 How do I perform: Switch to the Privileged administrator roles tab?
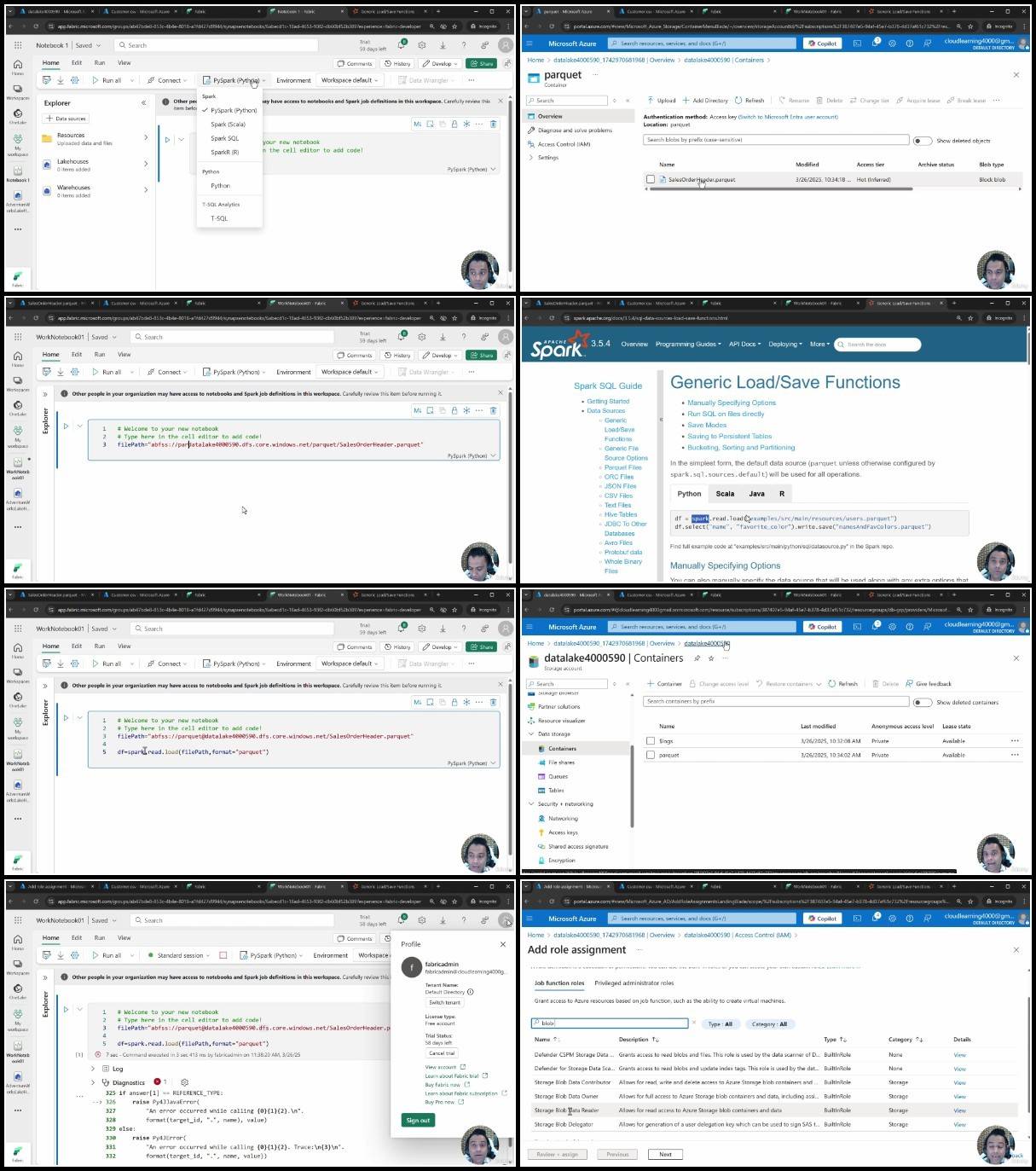(x=634, y=983)
